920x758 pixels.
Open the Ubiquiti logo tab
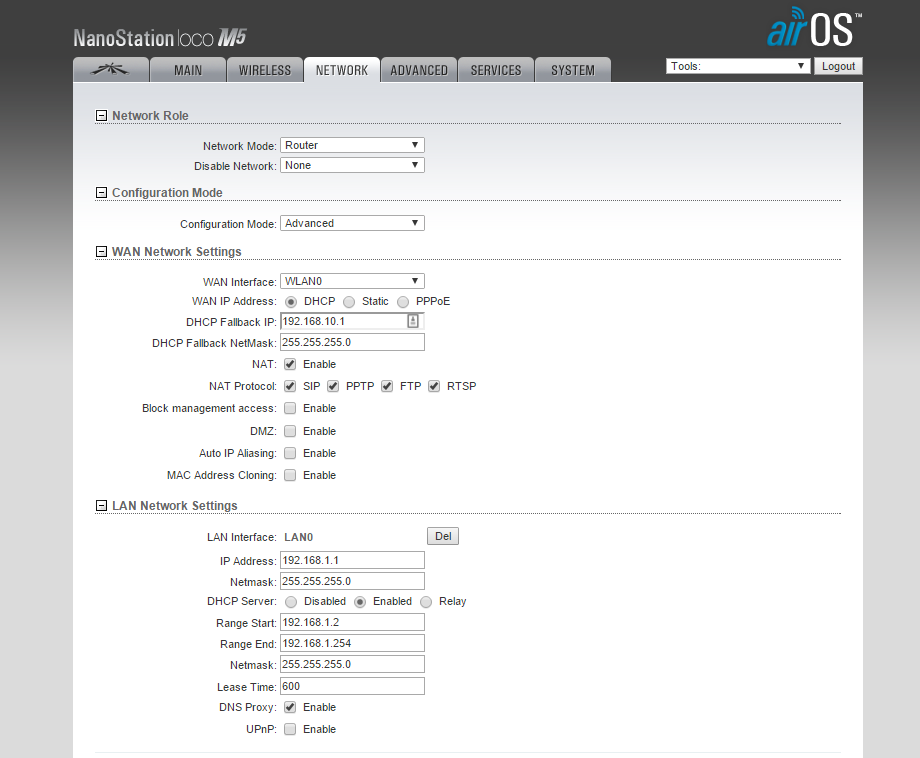(x=111, y=70)
